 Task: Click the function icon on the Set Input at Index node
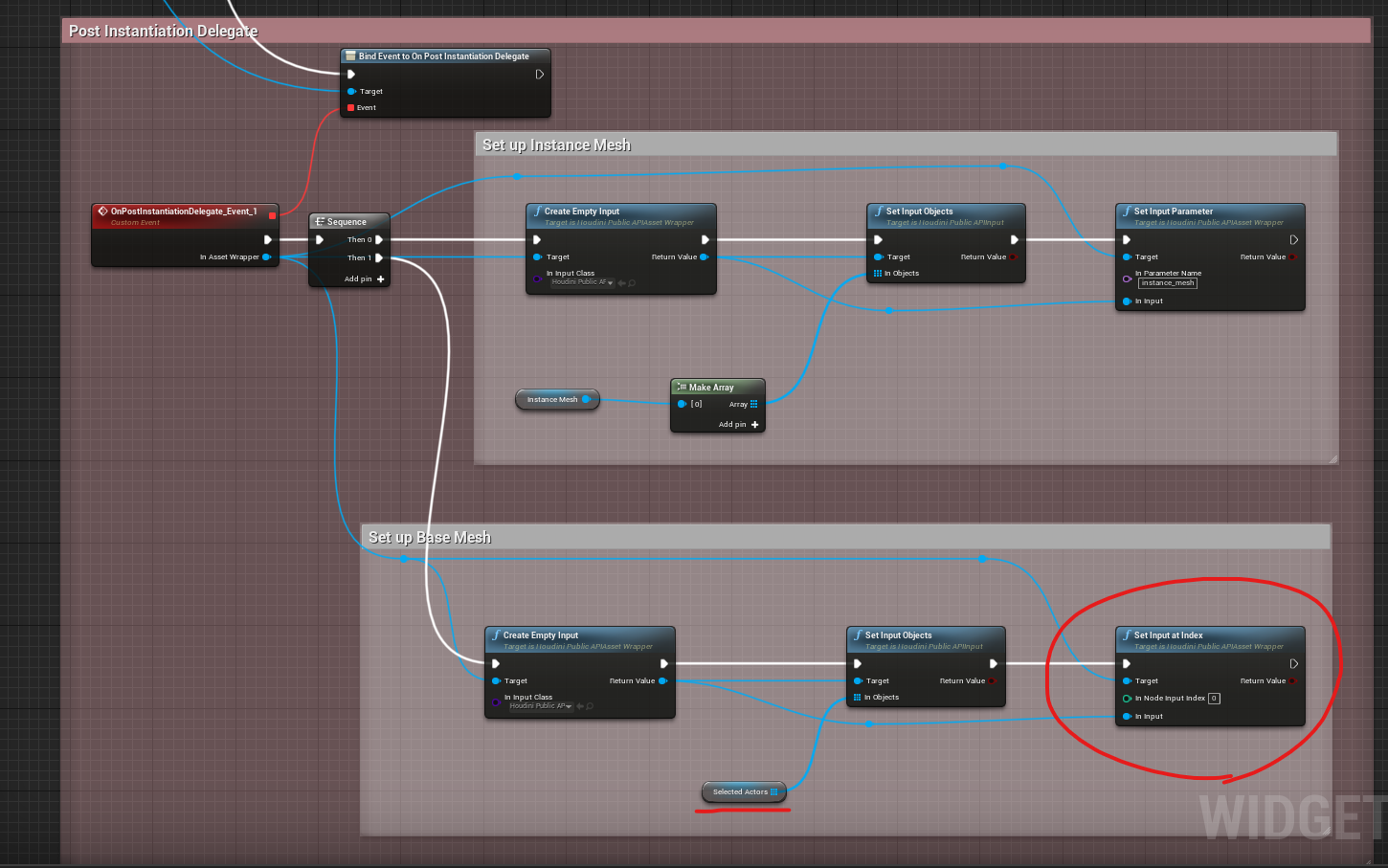click(1128, 634)
